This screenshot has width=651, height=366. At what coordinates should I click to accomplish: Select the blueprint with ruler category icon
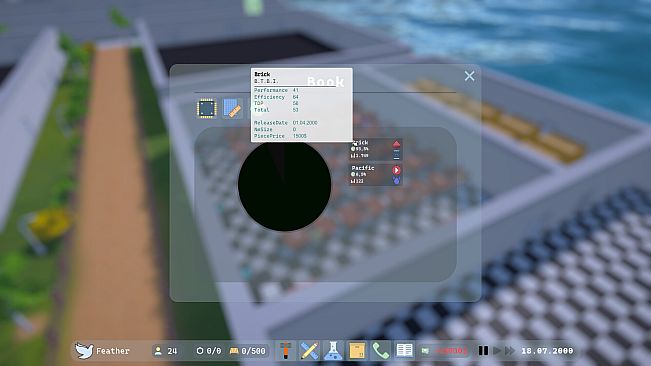click(232, 109)
